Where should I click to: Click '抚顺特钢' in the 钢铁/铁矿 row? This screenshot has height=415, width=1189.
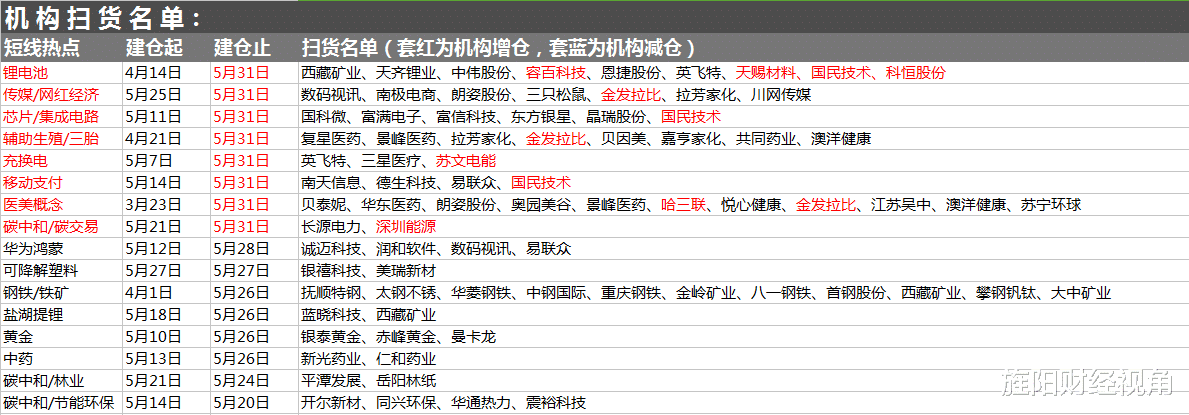[x=331, y=294]
